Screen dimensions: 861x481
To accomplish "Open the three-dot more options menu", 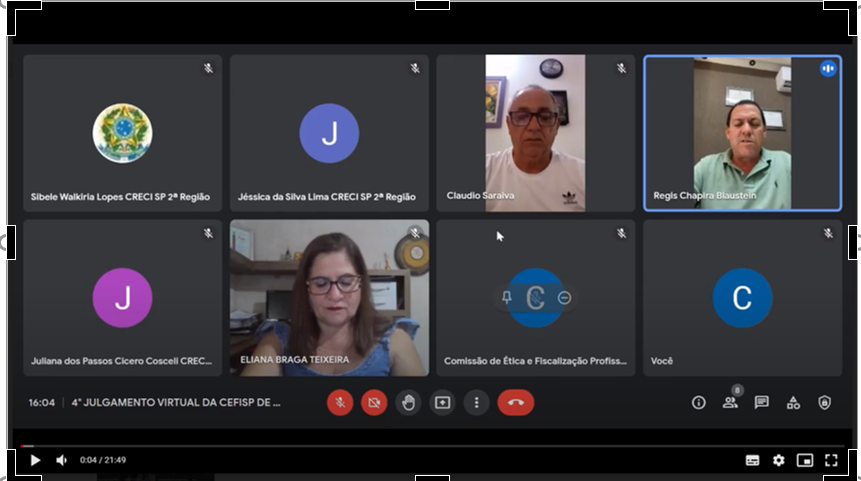I will coord(477,402).
